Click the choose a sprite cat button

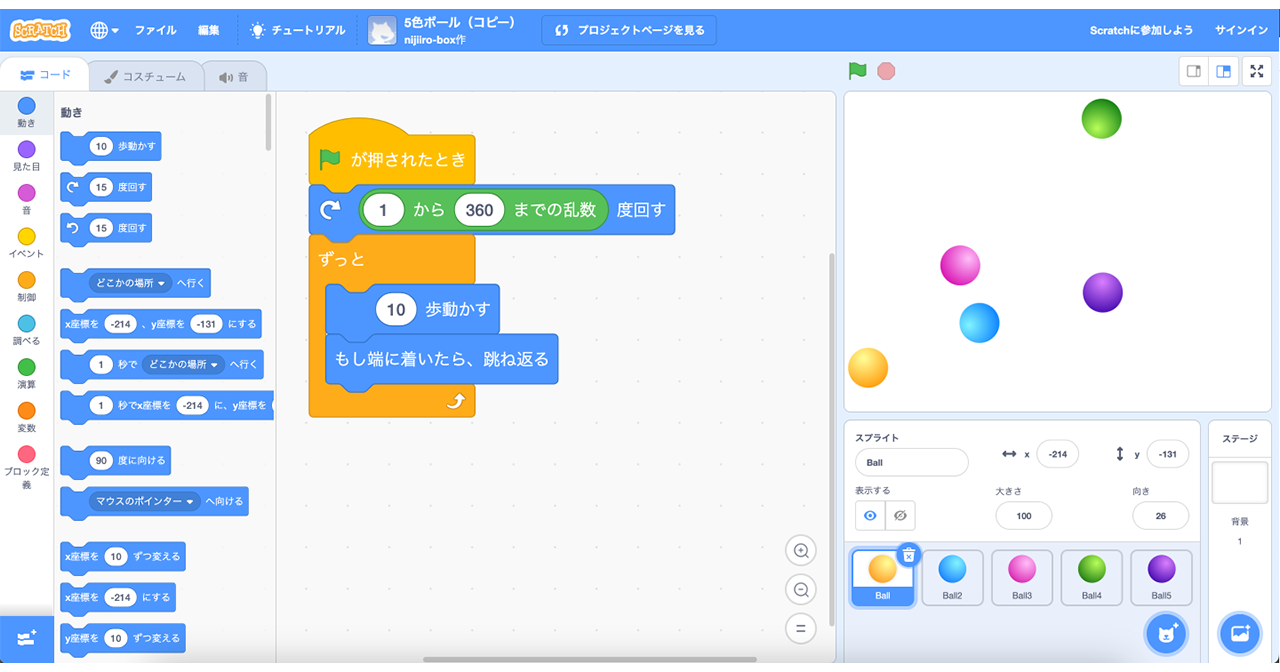point(1164,634)
